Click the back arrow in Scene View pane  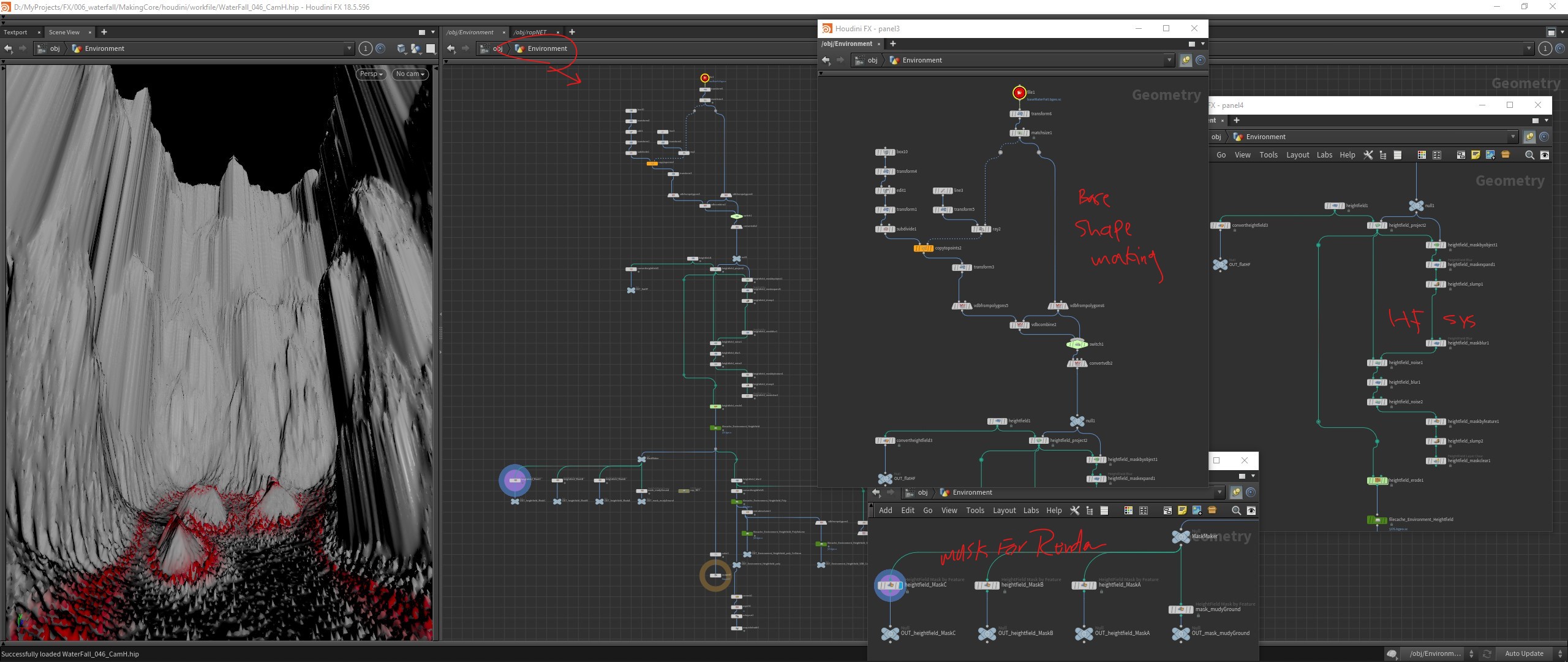8,48
